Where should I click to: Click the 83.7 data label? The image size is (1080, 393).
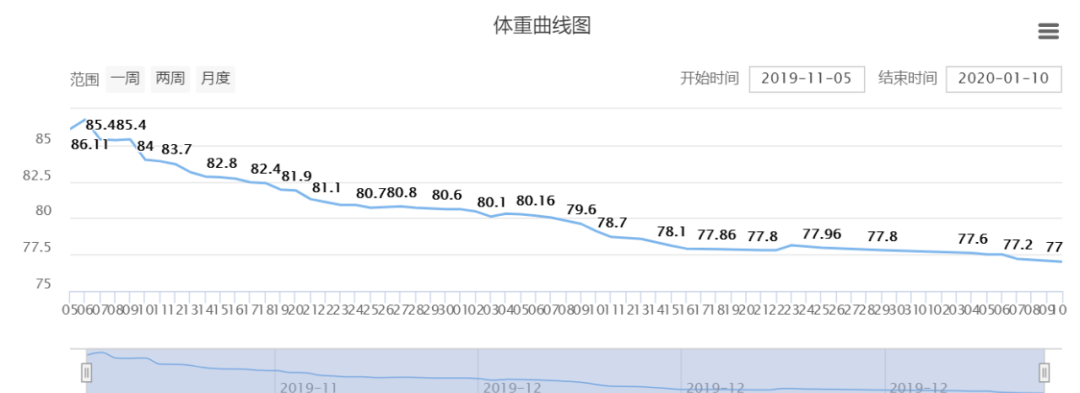click(x=176, y=149)
